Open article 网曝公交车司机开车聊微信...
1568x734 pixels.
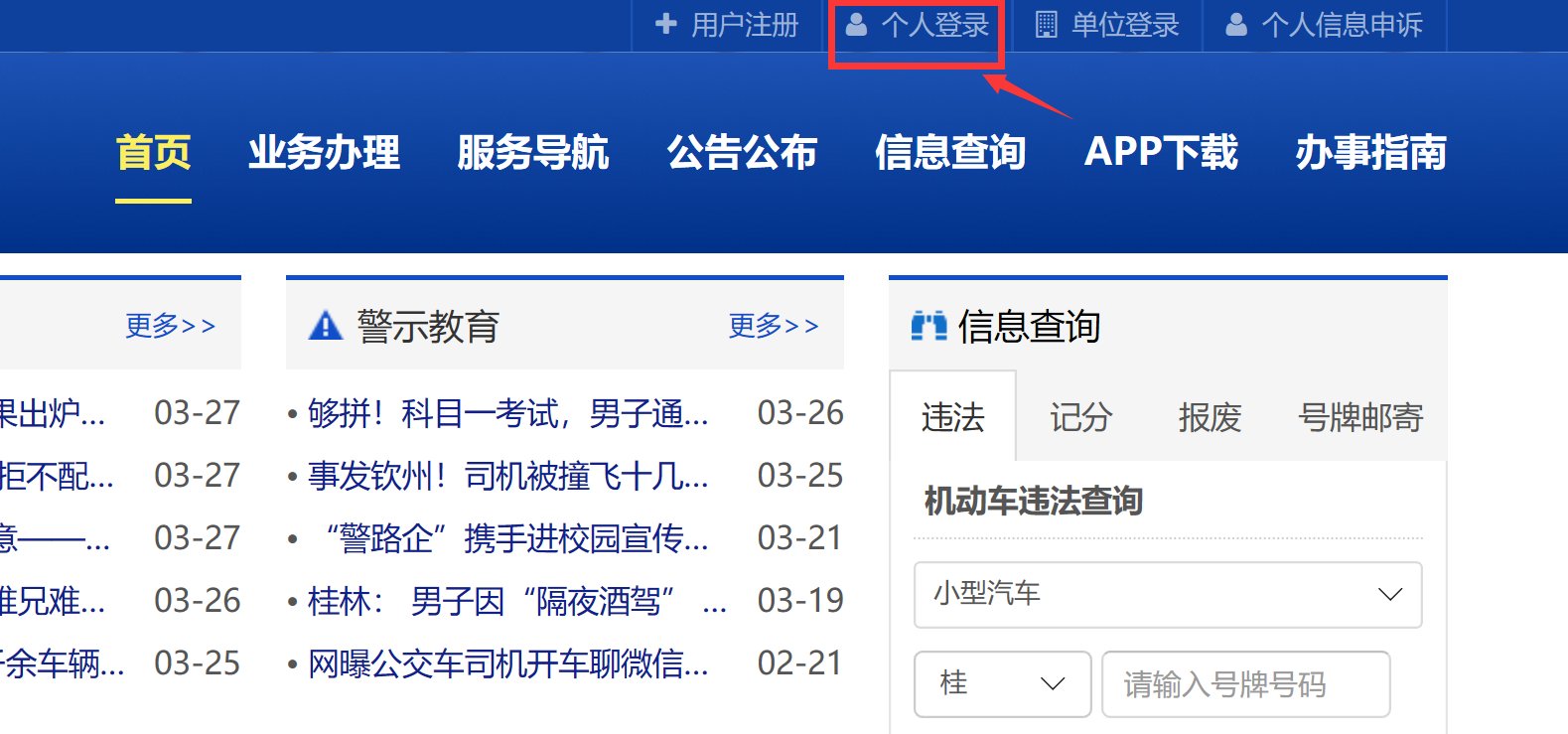508,663
